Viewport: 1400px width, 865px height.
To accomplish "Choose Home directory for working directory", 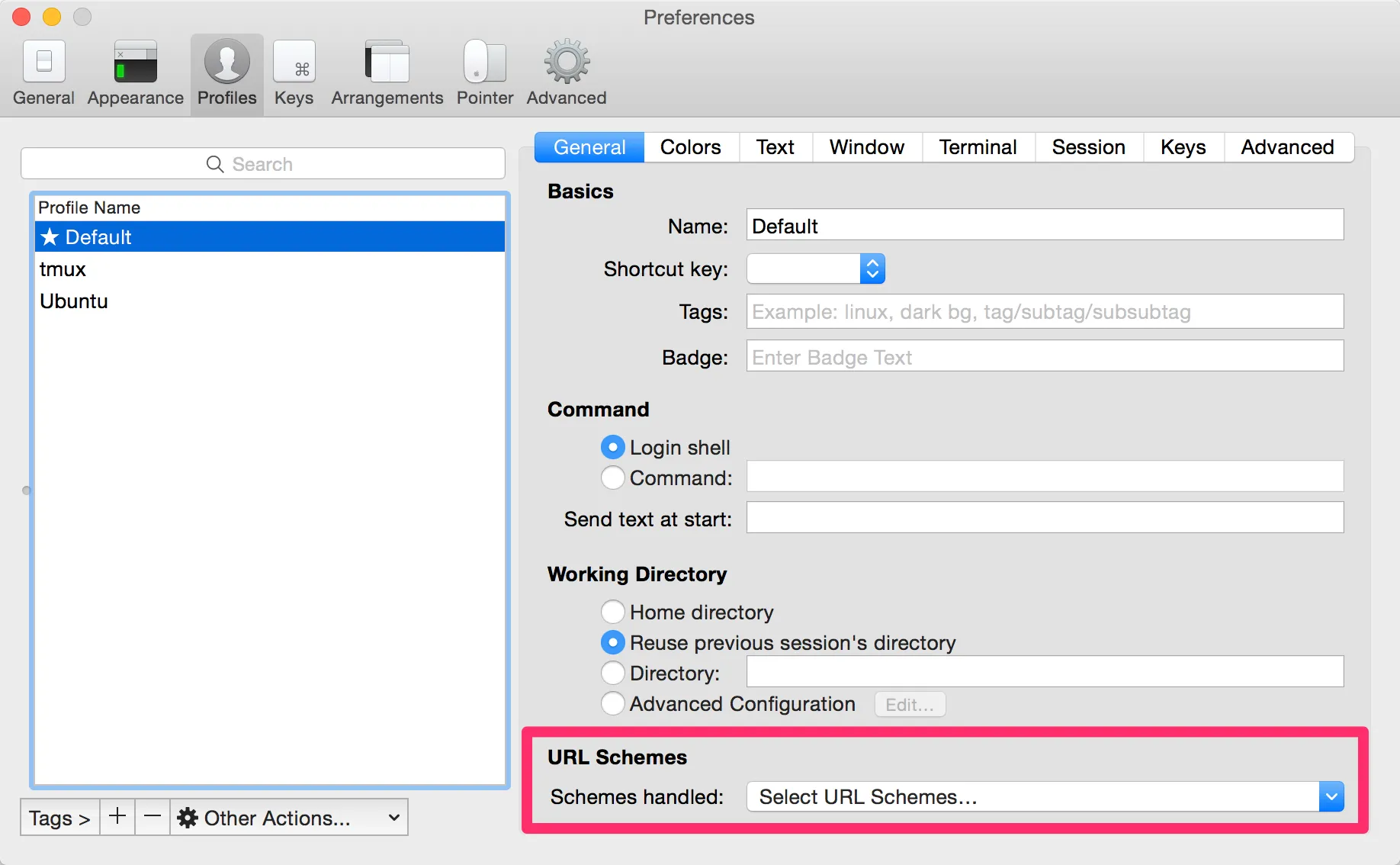I will [x=612, y=612].
